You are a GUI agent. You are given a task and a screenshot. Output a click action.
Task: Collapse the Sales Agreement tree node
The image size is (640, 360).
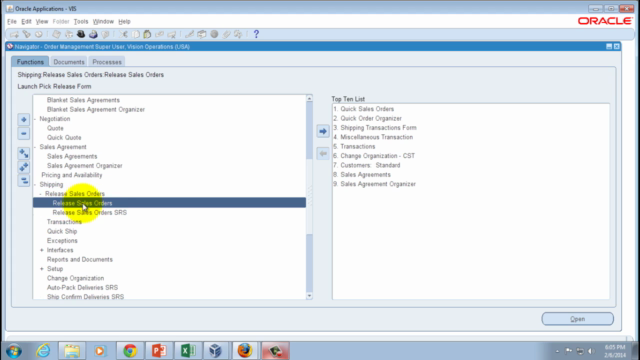click(x=36, y=147)
